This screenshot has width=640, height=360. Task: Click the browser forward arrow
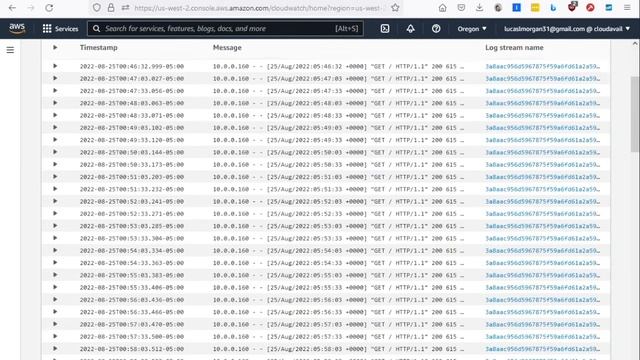click(x=31, y=8)
